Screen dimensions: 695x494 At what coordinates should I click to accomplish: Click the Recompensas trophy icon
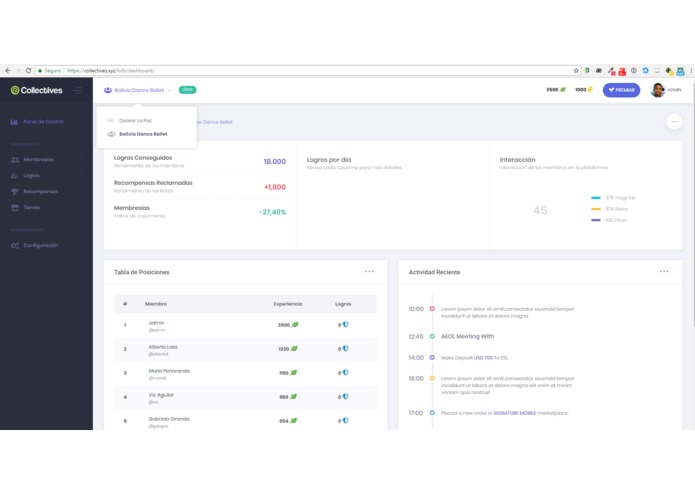pos(15,191)
